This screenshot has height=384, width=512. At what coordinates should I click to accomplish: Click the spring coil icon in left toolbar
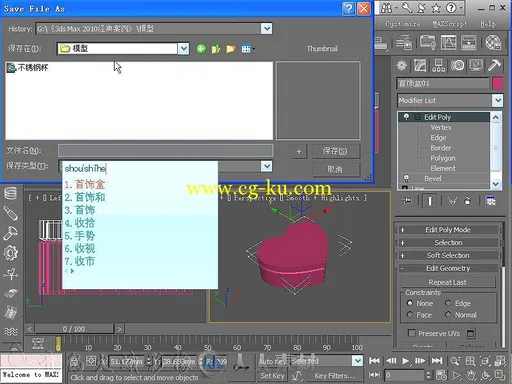(10, 193)
